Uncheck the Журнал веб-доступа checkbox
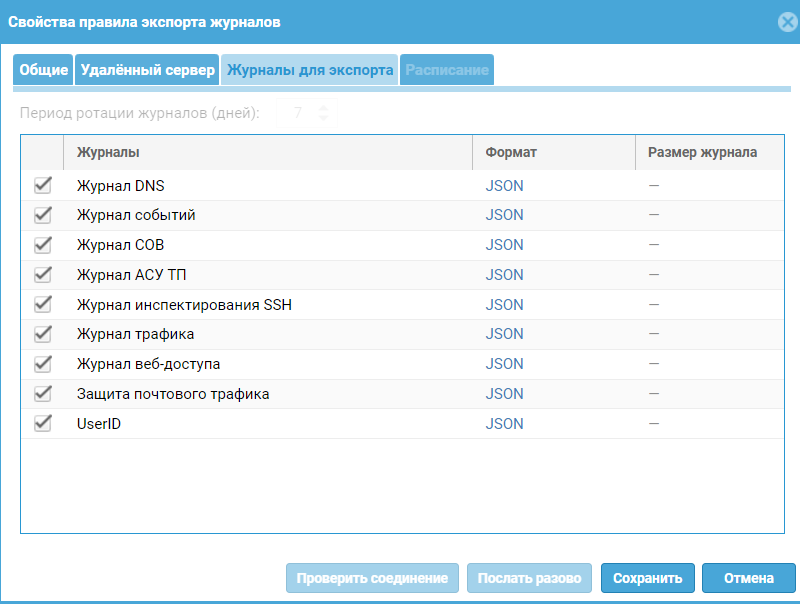The width and height of the screenshot is (800, 604). 42,364
